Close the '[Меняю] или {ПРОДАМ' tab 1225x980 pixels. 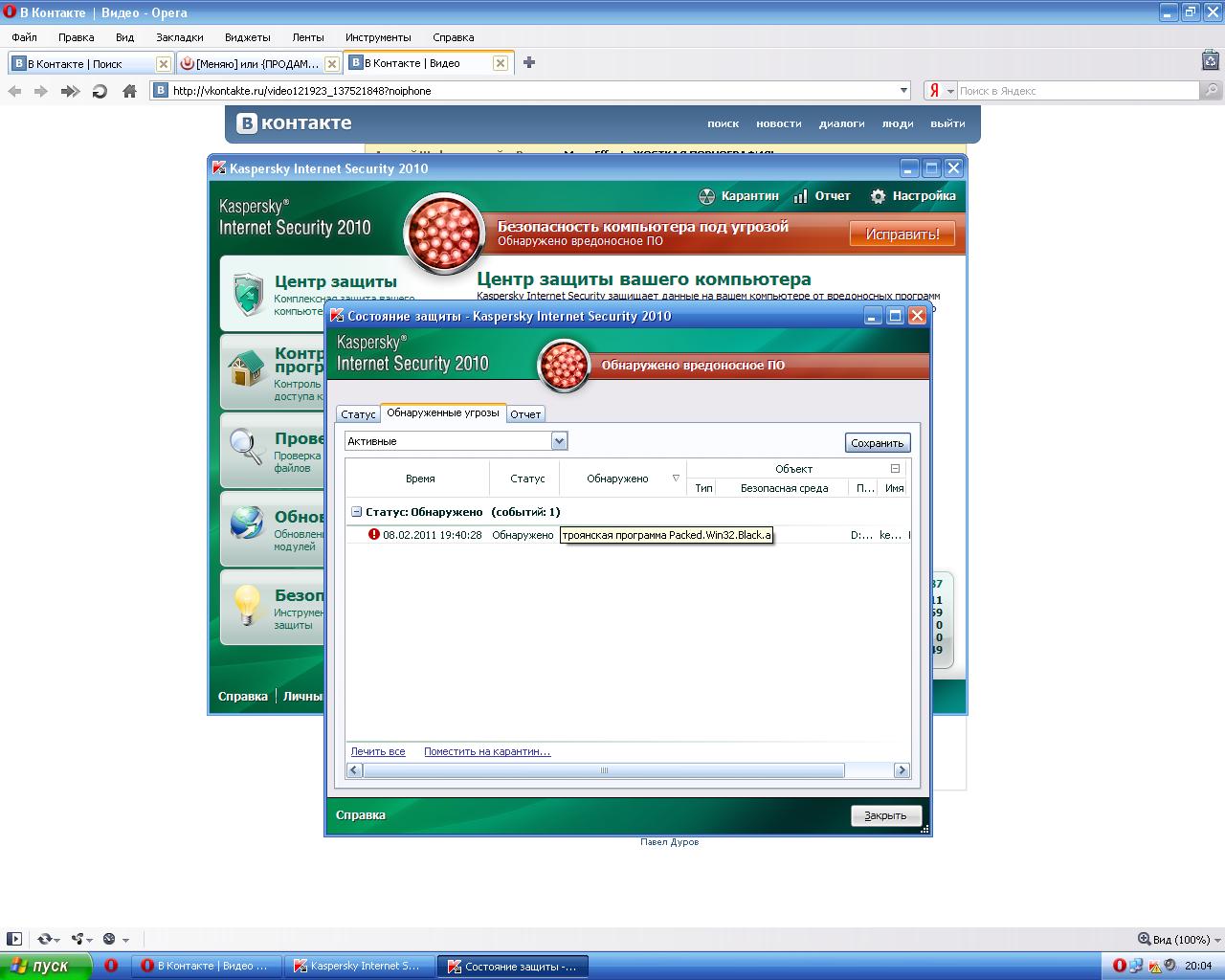[332, 64]
